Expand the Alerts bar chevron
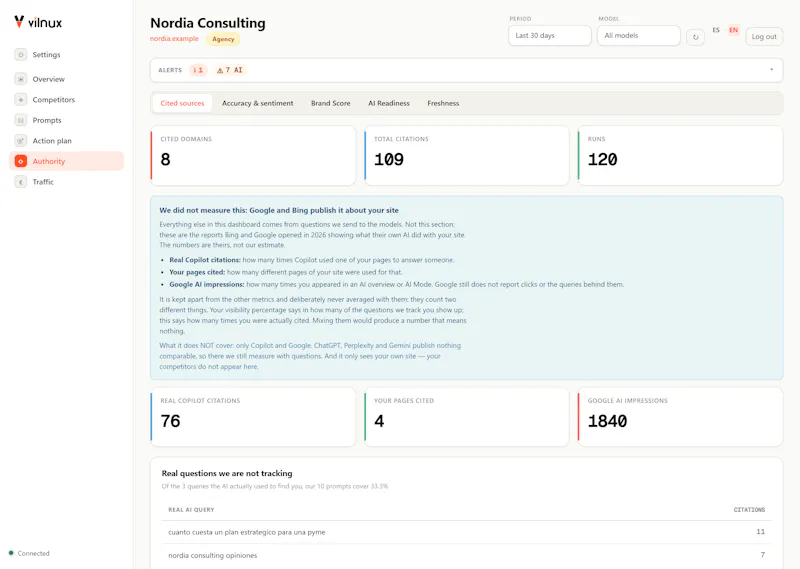 771,69
